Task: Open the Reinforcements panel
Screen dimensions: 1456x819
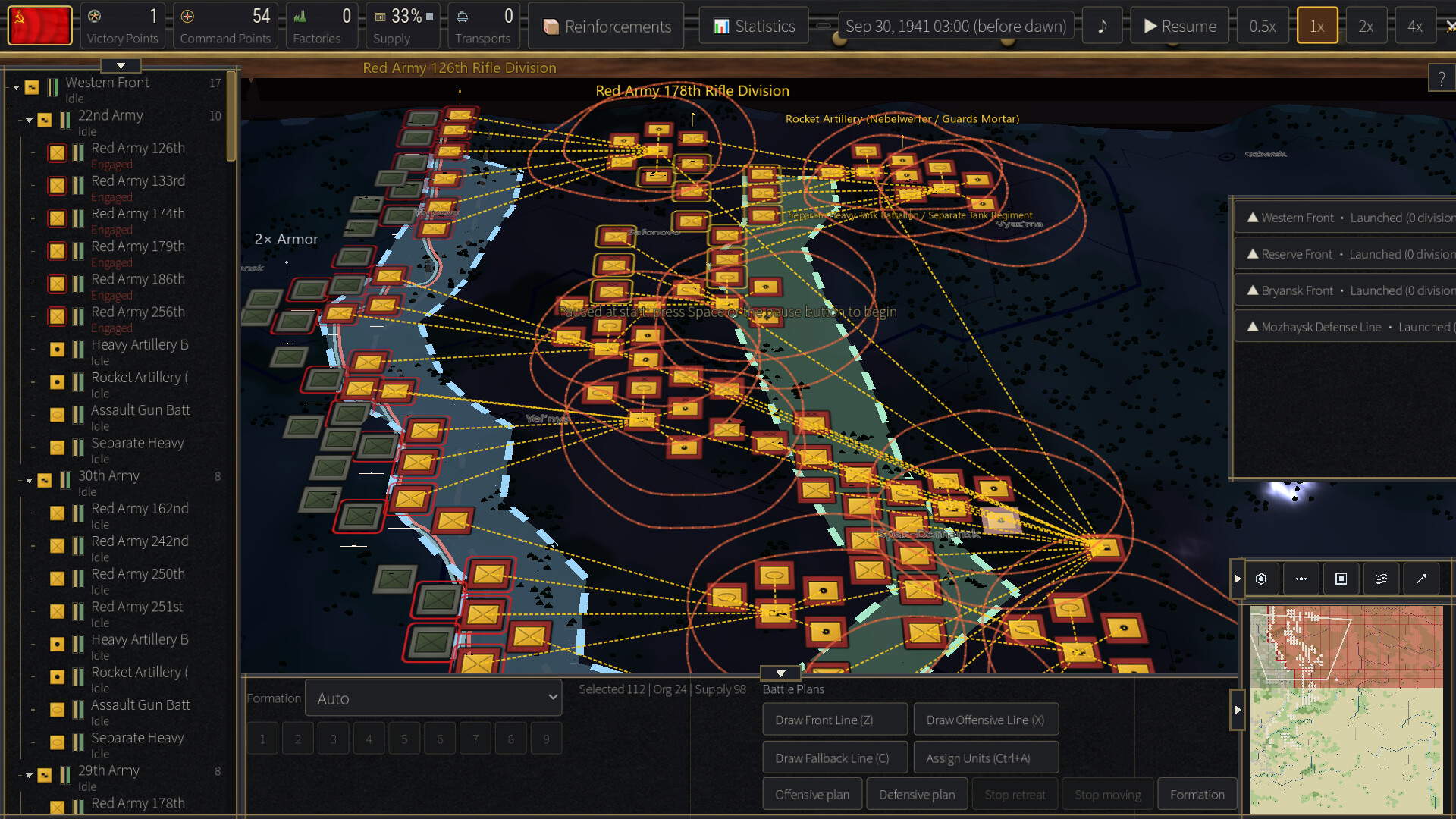Action: (x=607, y=26)
